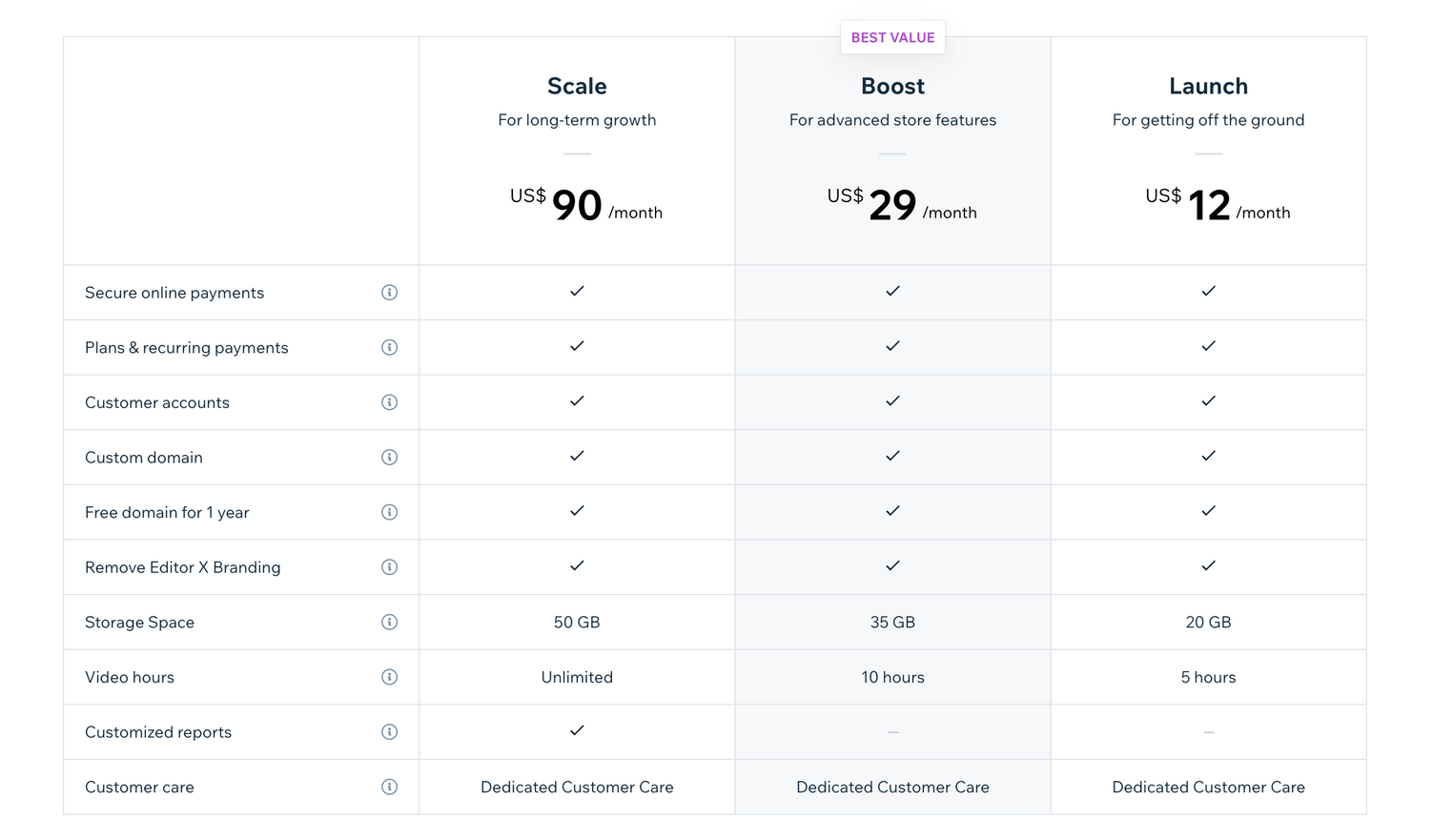Image resolution: width=1453 pixels, height=840 pixels.
Task: Click info icon next to Custom domain
Action: pyautogui.click(x=389, y=458)
